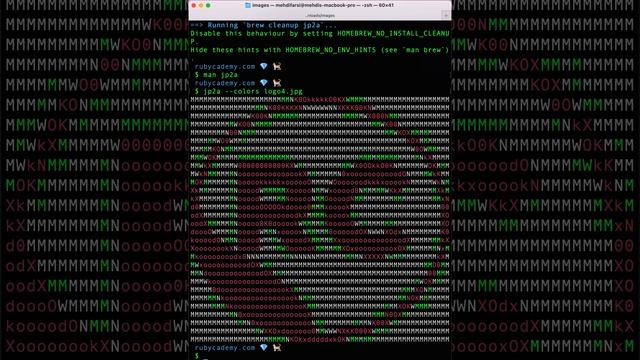Viewport: 640px width, 360px height.
Task: Select the images directory tab in tab bar
Action: point(320,16)
